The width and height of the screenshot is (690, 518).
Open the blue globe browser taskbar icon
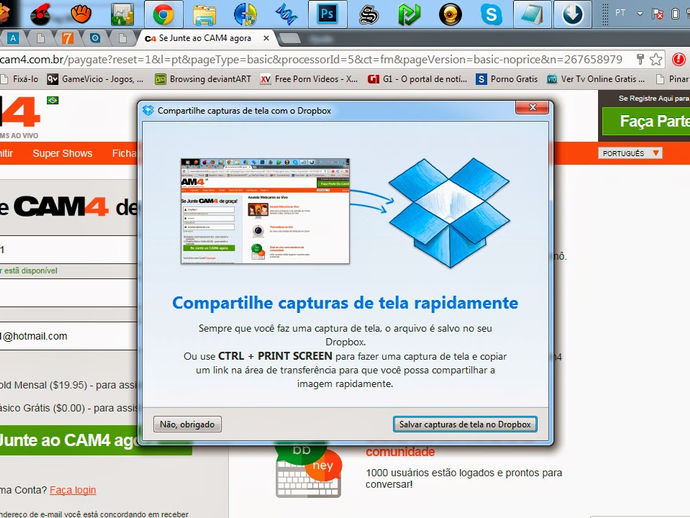click(245, 14)
